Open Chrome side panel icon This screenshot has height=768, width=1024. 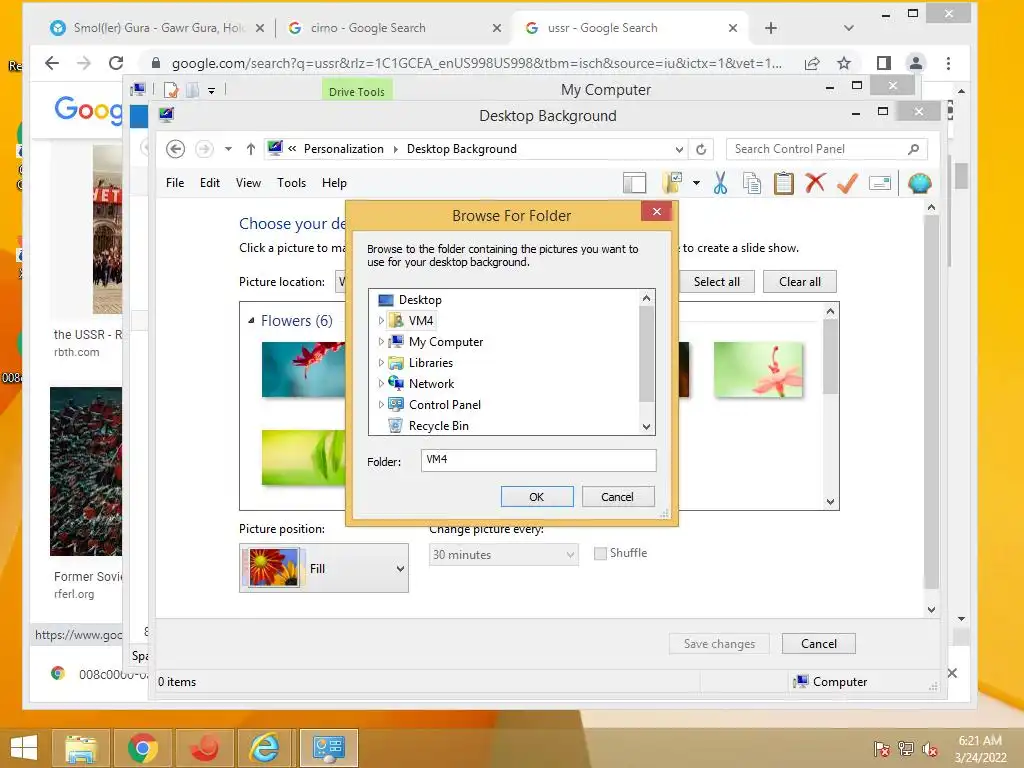pos(884,63)
